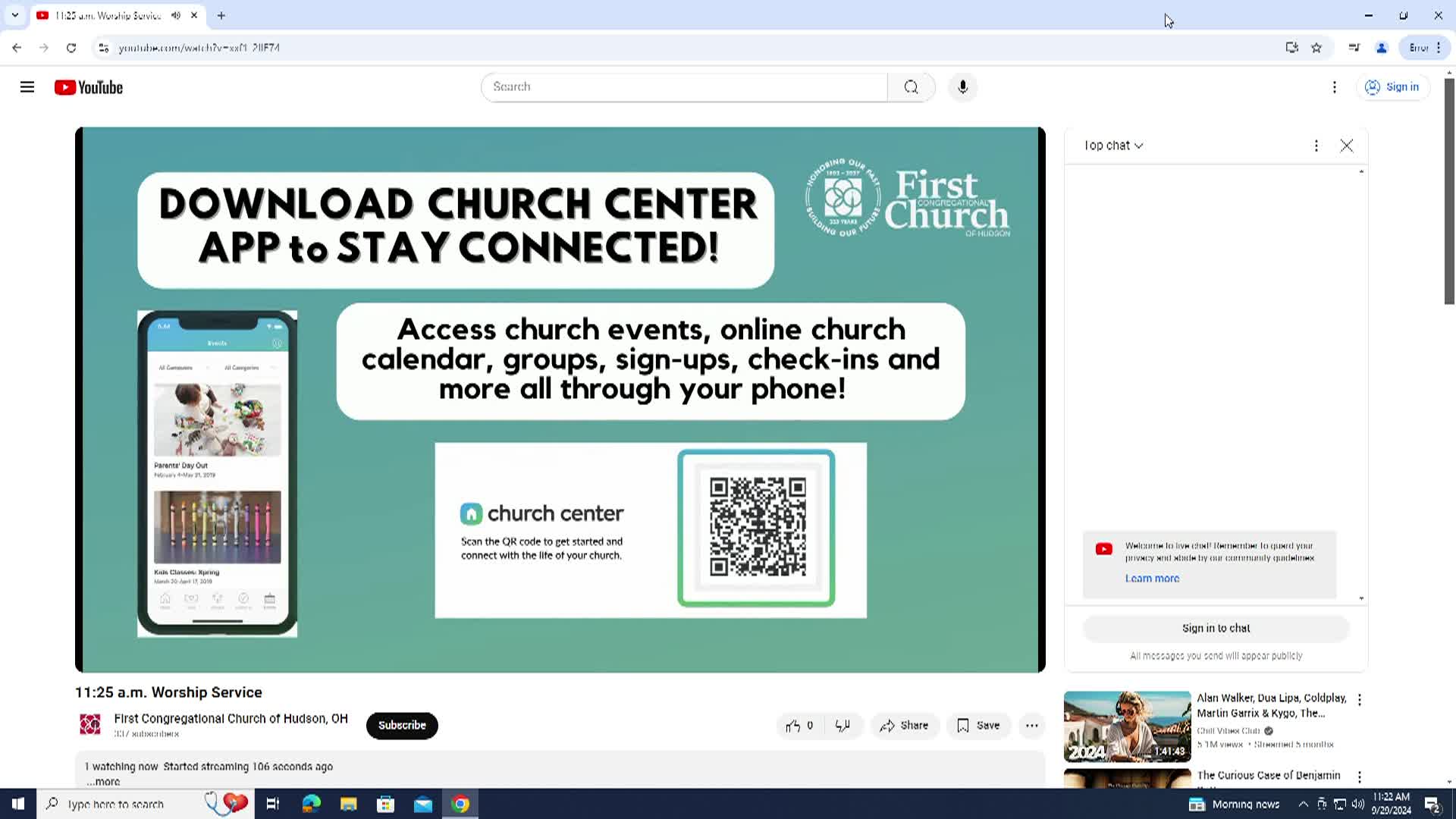Open live chat options menu
The width and height of the screenshot is (1456, 819).
click(1316, 146)
